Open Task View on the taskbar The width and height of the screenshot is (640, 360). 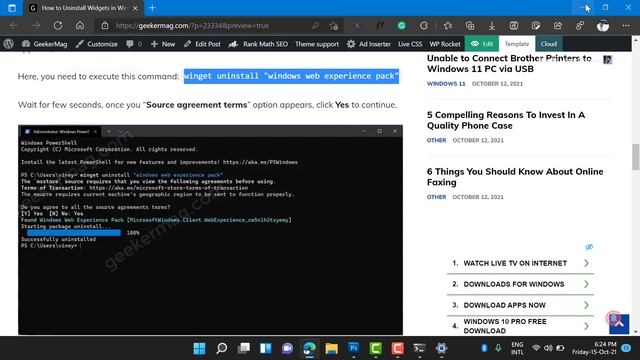click(244, 348)
